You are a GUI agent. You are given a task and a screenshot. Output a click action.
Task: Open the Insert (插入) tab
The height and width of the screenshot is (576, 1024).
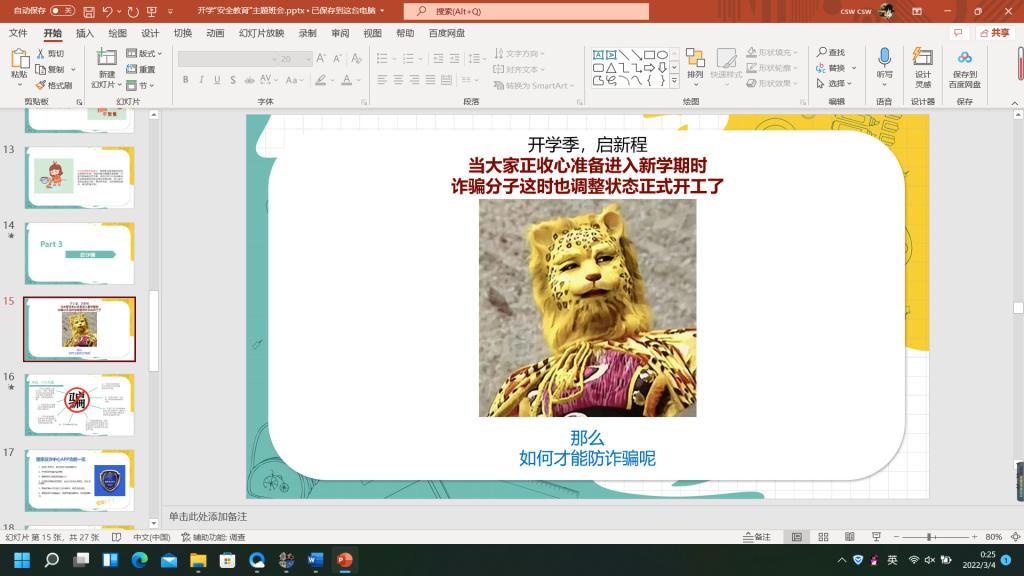85,33
